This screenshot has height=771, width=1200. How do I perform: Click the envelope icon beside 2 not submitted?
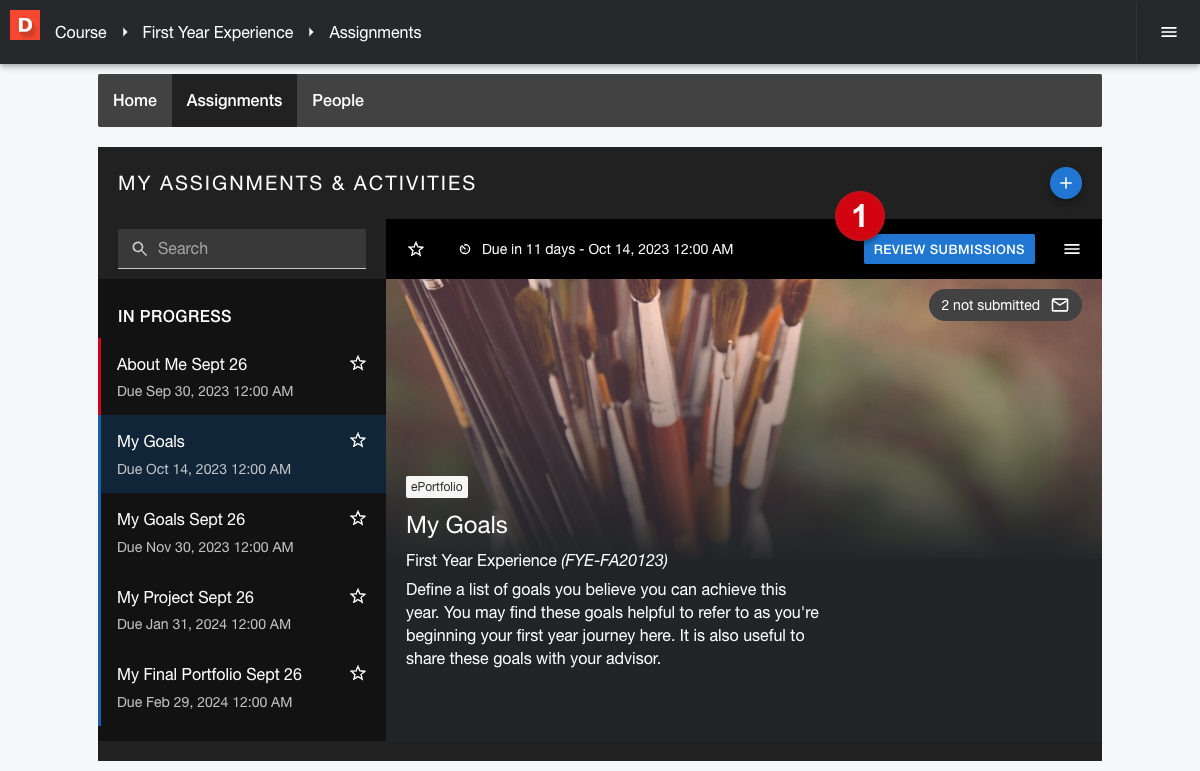click(1060, 305)
